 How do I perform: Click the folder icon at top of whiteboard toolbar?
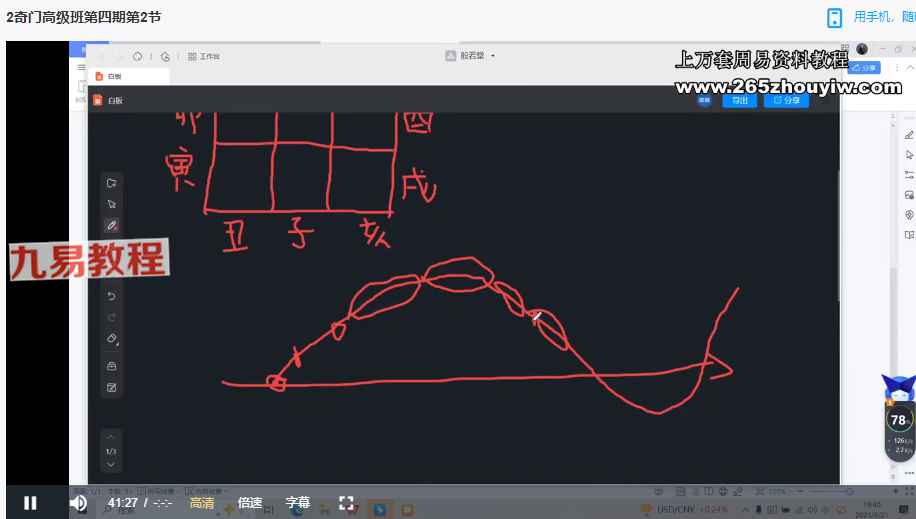coord(112,183)
